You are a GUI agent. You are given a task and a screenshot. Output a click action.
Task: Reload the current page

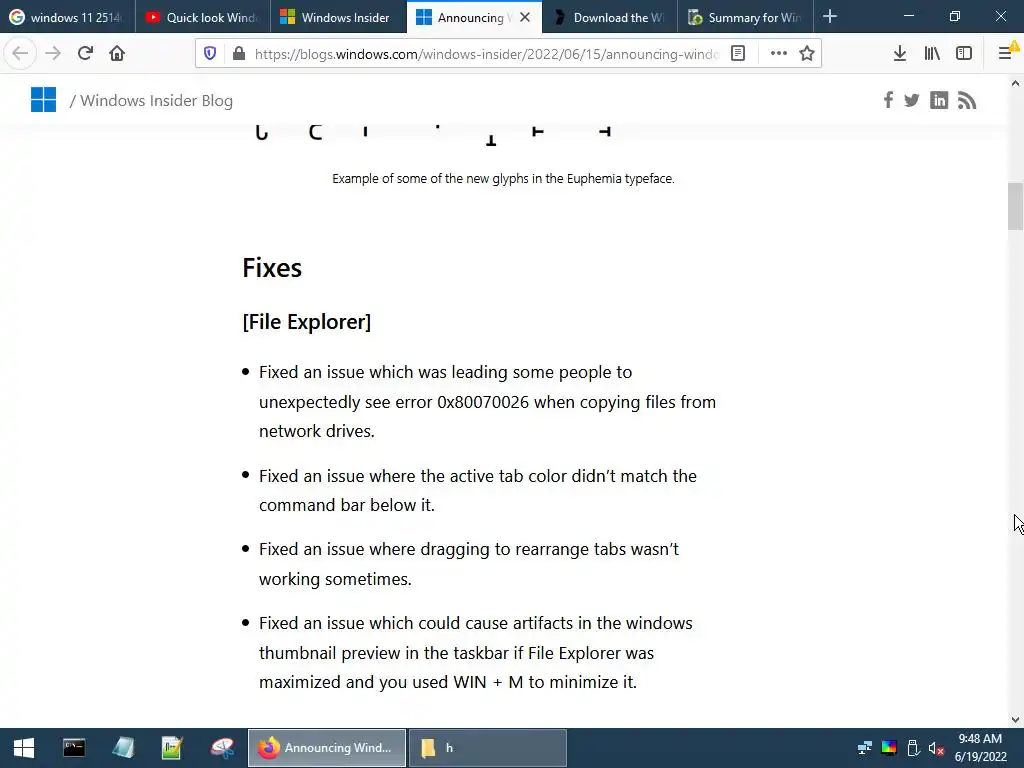point(85,54)
